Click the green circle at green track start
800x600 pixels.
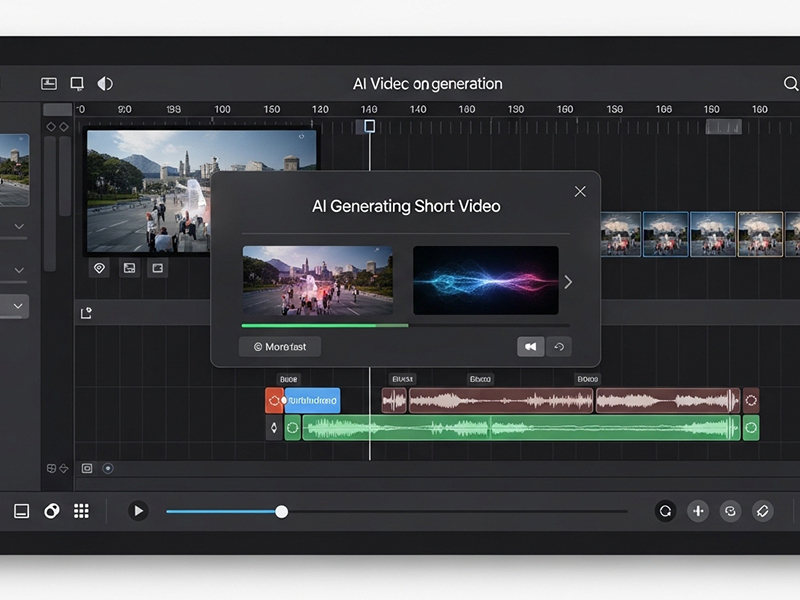[x=293, y=428]
